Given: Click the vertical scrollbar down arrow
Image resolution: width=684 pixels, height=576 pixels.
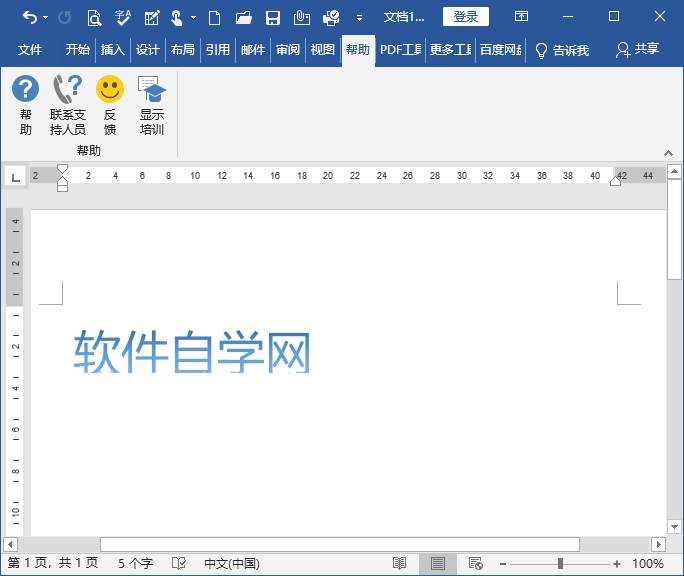Looking at the screenshot, I should (674, 527).
